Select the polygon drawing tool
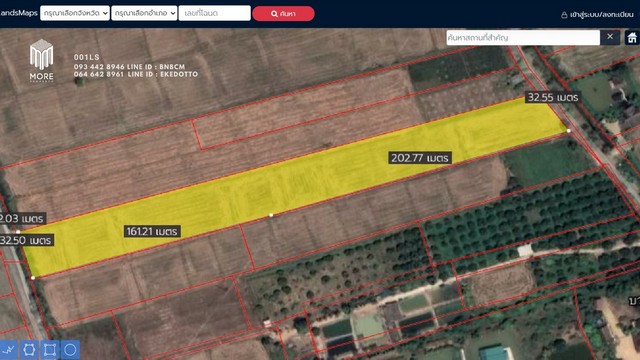 click(x=29, y=350)
